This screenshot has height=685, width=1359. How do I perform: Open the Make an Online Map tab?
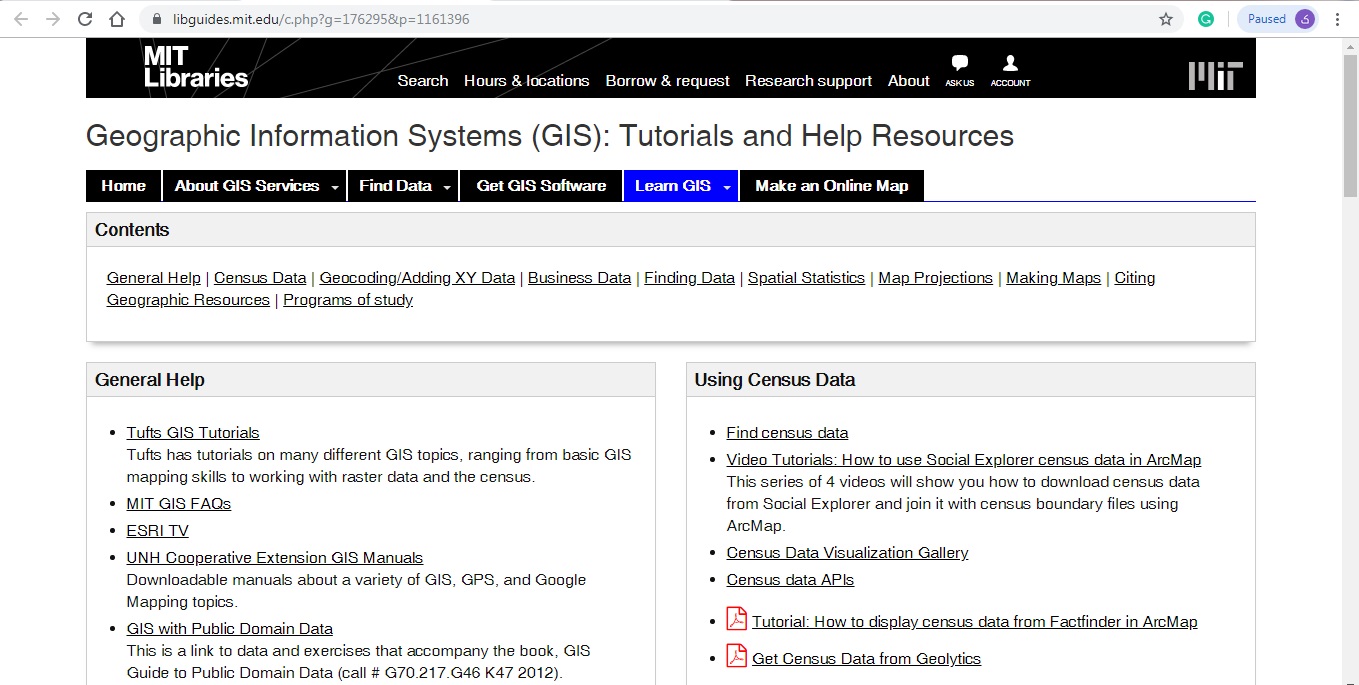(x=832, y=186)
